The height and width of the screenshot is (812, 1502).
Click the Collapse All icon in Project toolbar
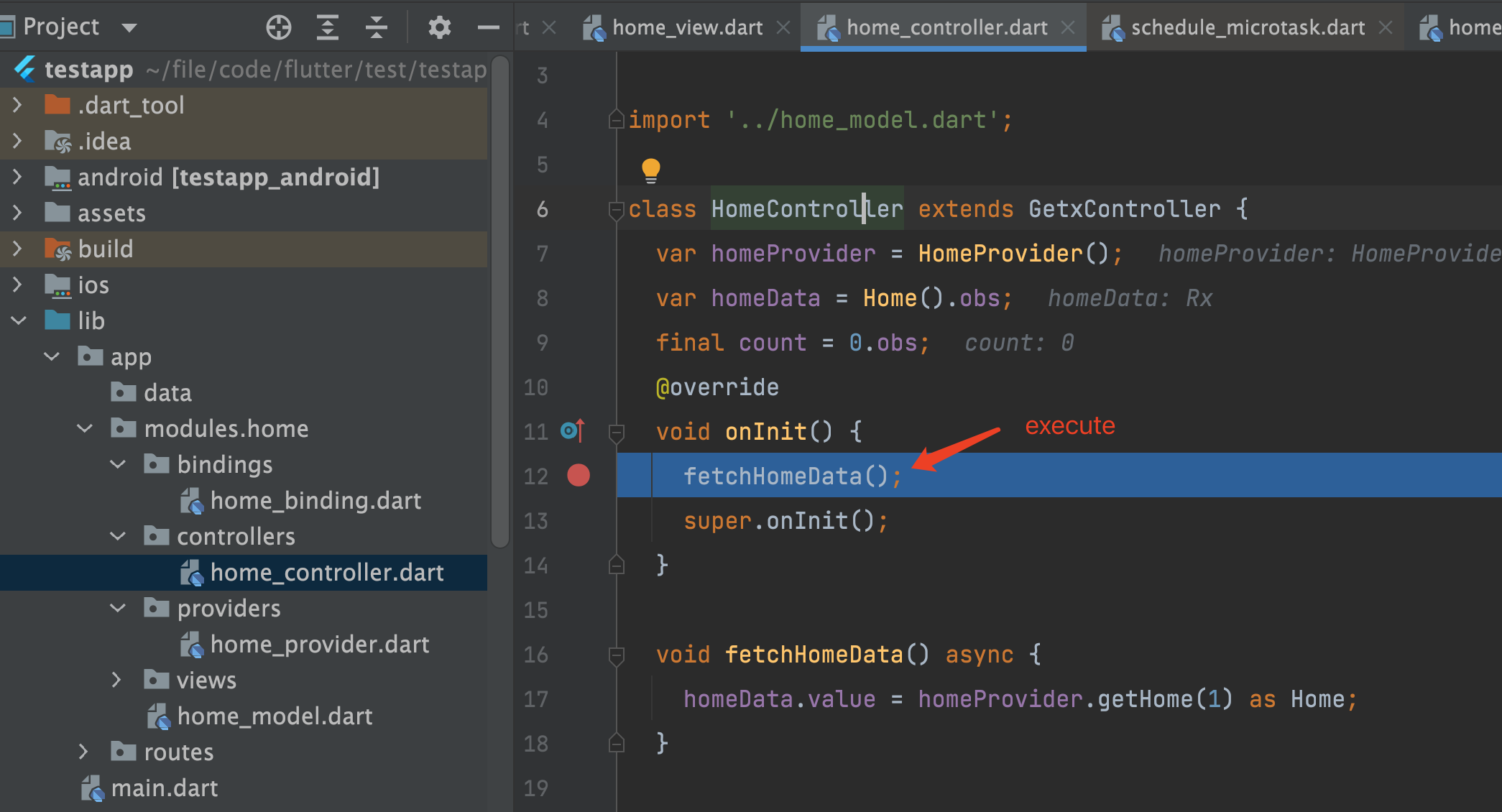click(x=376, y=27)
